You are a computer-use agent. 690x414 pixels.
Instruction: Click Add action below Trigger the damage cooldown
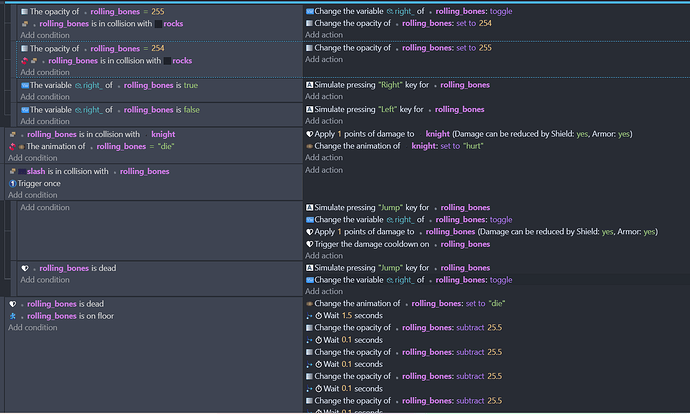coord(327,256)
